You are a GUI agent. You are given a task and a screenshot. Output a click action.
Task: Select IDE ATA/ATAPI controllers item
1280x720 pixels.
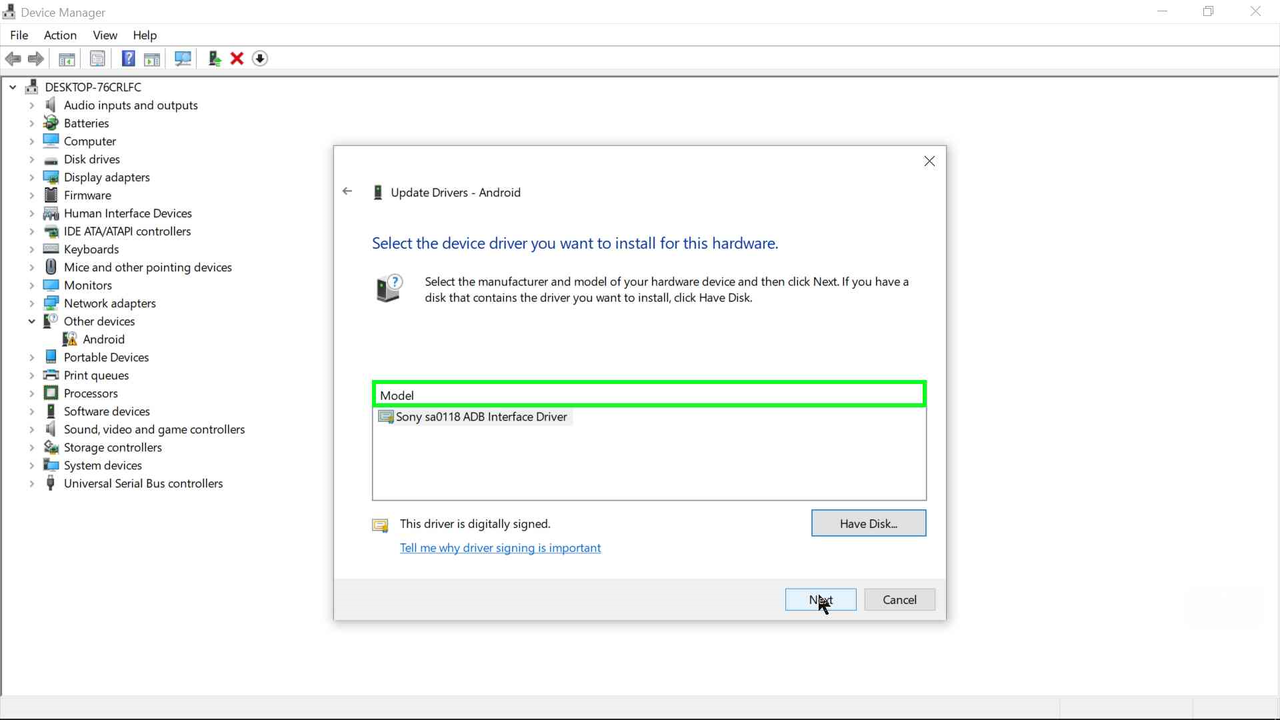pos(127,231)
